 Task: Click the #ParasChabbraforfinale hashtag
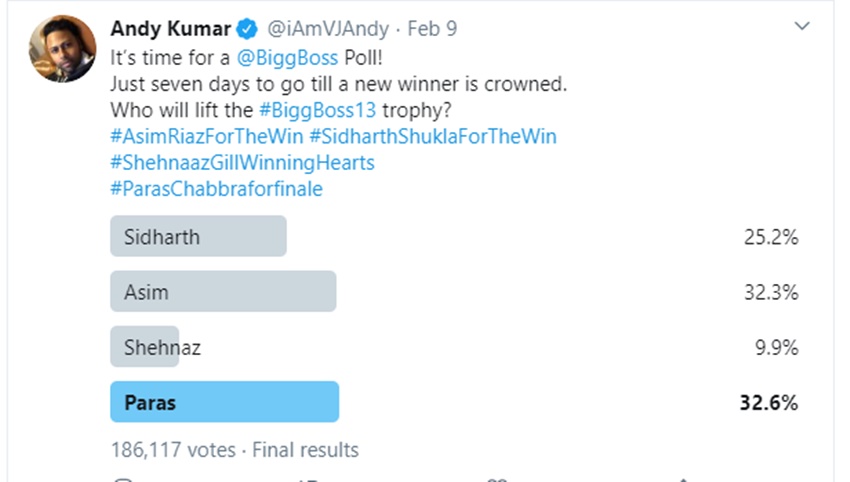[216, 188]
